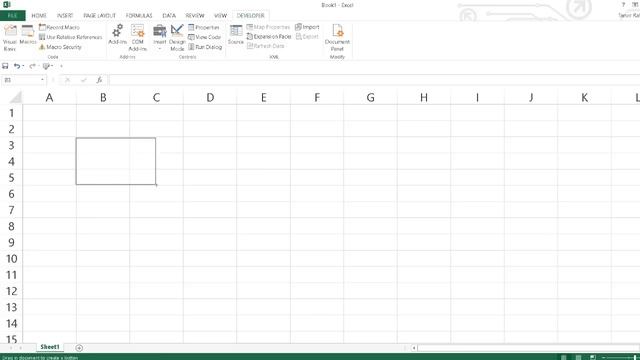Screen dimensions: 640x360
Task: Open the Document Panel
Action: 337,38
